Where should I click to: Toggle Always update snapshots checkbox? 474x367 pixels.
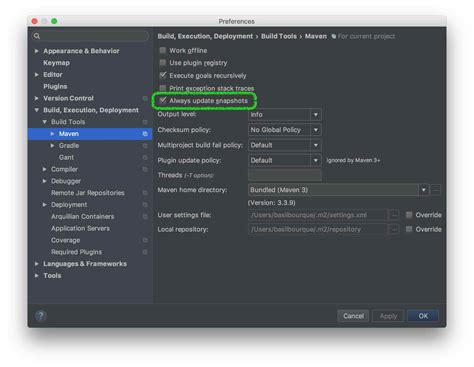163,100
